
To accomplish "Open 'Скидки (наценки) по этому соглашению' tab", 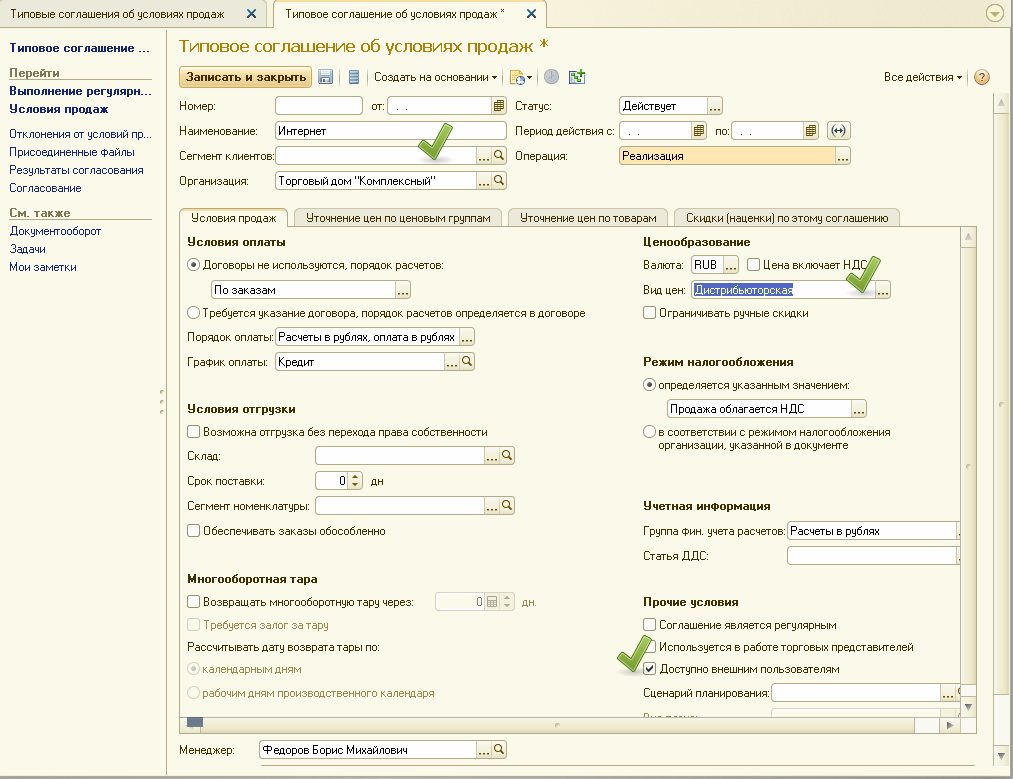I will [786, 218].
